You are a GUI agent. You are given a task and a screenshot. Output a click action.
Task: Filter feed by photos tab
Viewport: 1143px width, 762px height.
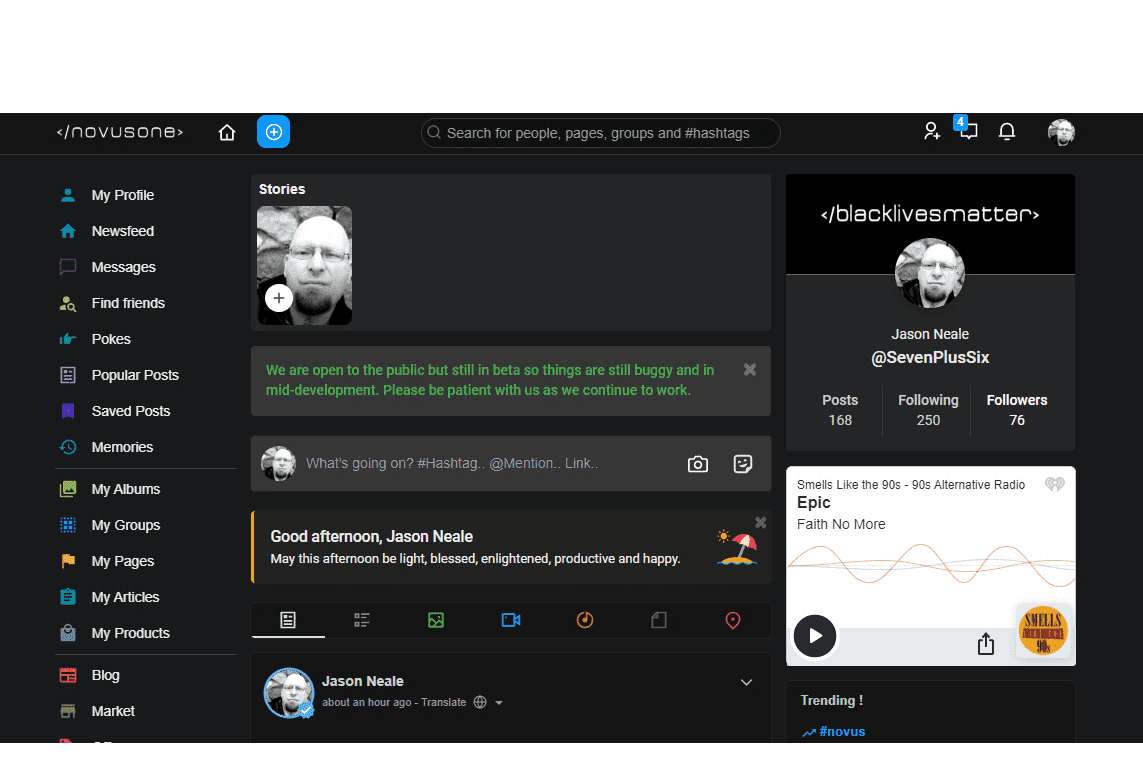click(x=436, y=621)
